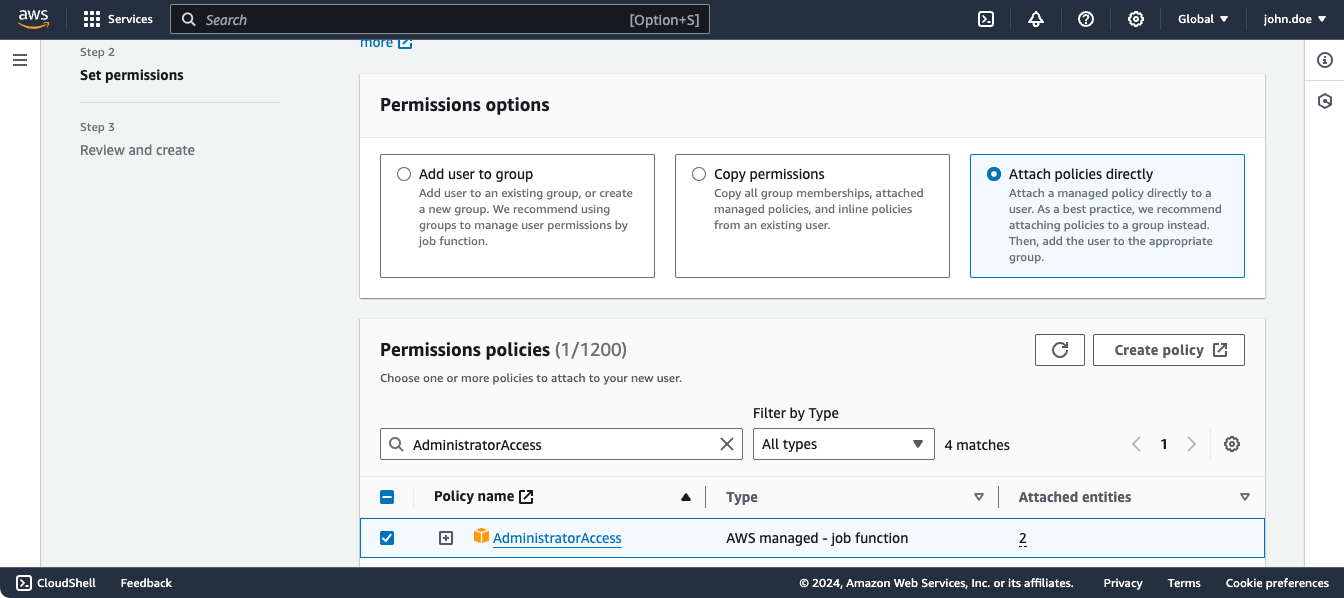Click the Create policy button
Viewport: 1344px width, 598px height.
tap(1168, 350)
